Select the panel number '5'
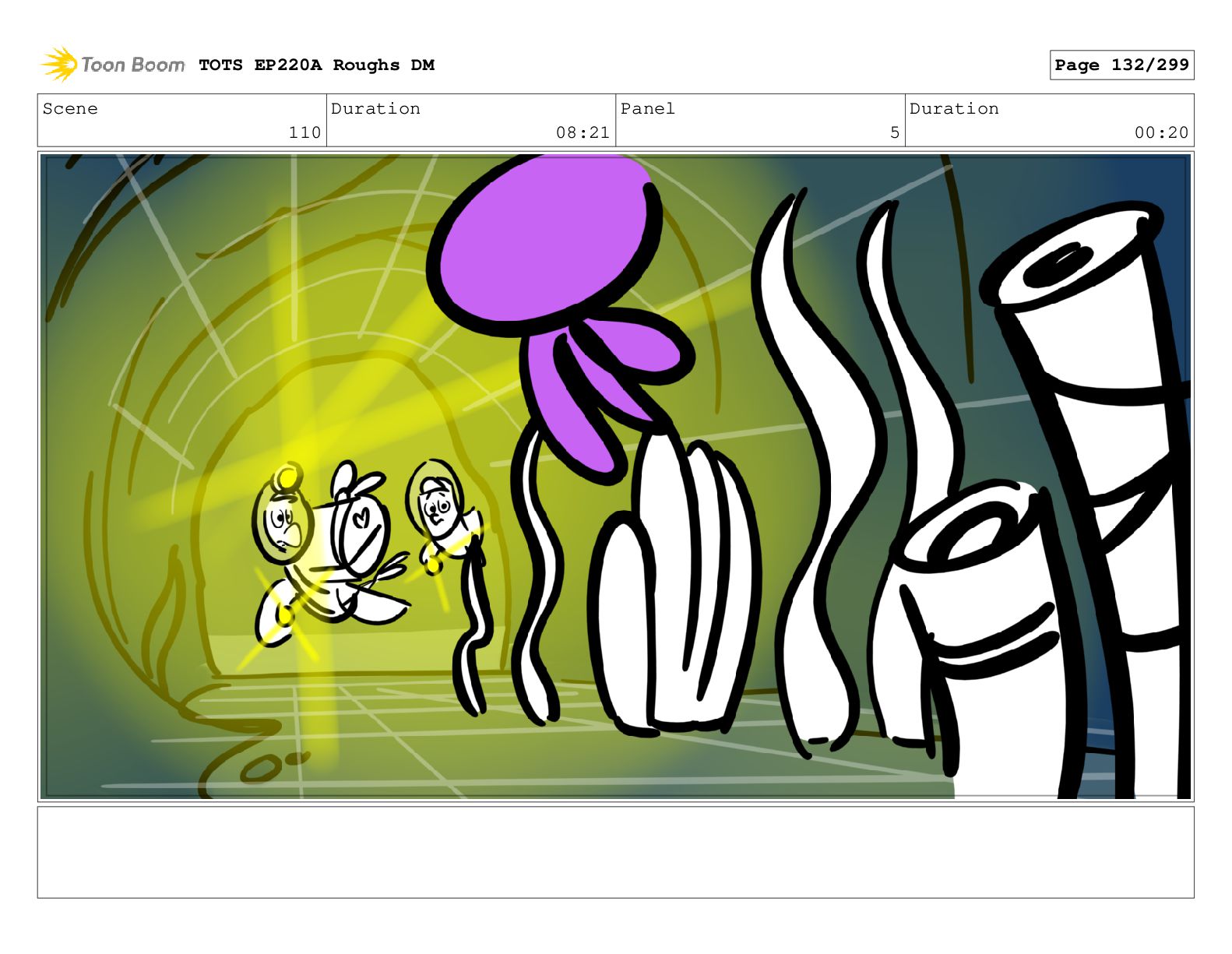The width and height of the screenshot is (1232, 954). pyautogui.click(x=895, y=132)
